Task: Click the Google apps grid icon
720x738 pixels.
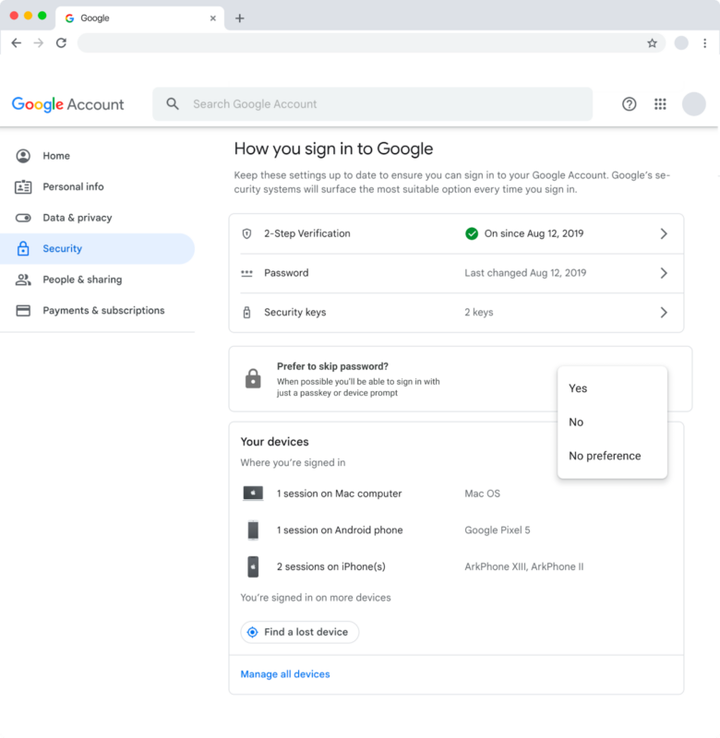Action: [x=660, y=104]
